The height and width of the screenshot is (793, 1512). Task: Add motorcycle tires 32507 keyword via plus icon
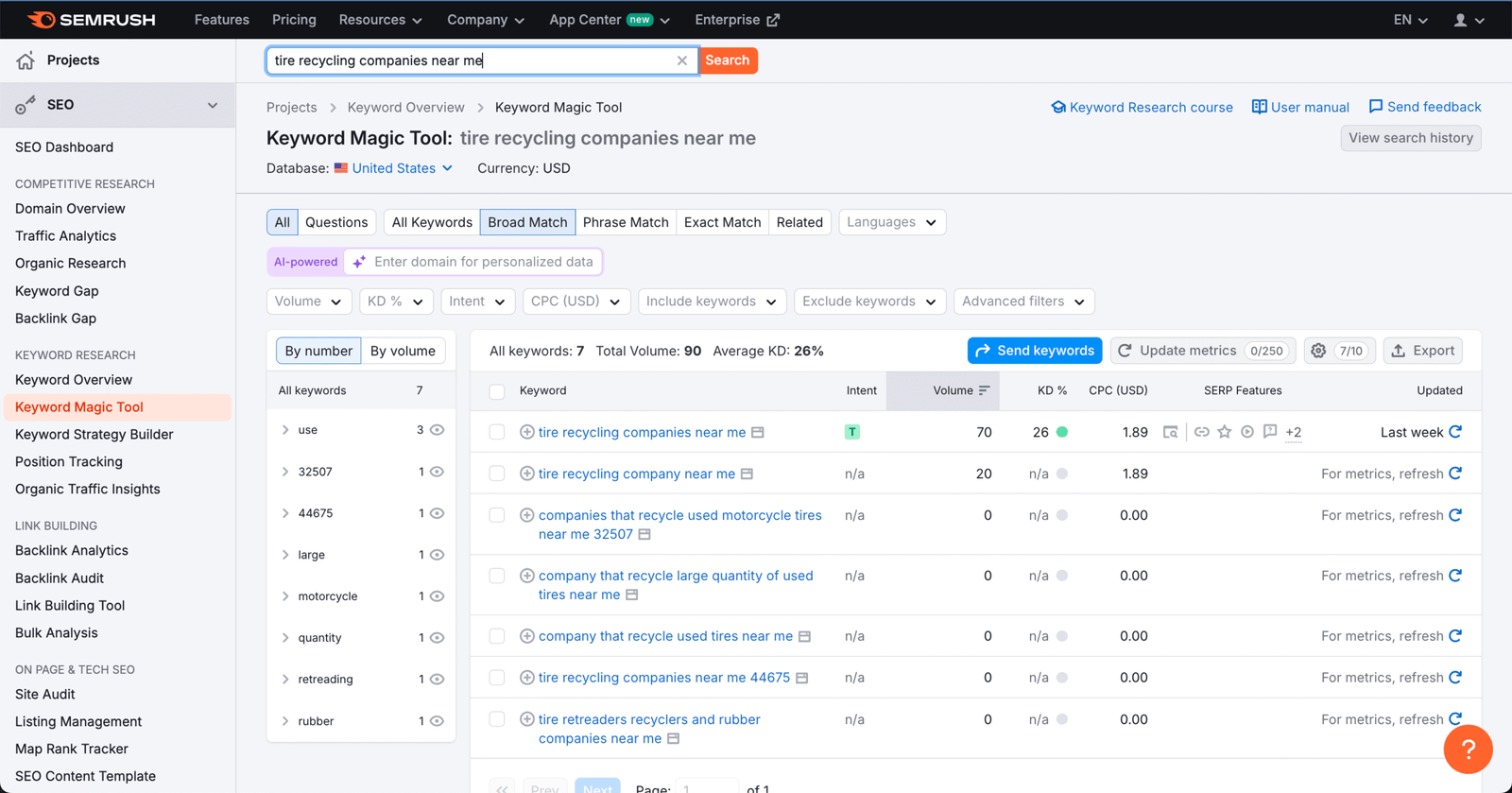(x=527, y=515)
